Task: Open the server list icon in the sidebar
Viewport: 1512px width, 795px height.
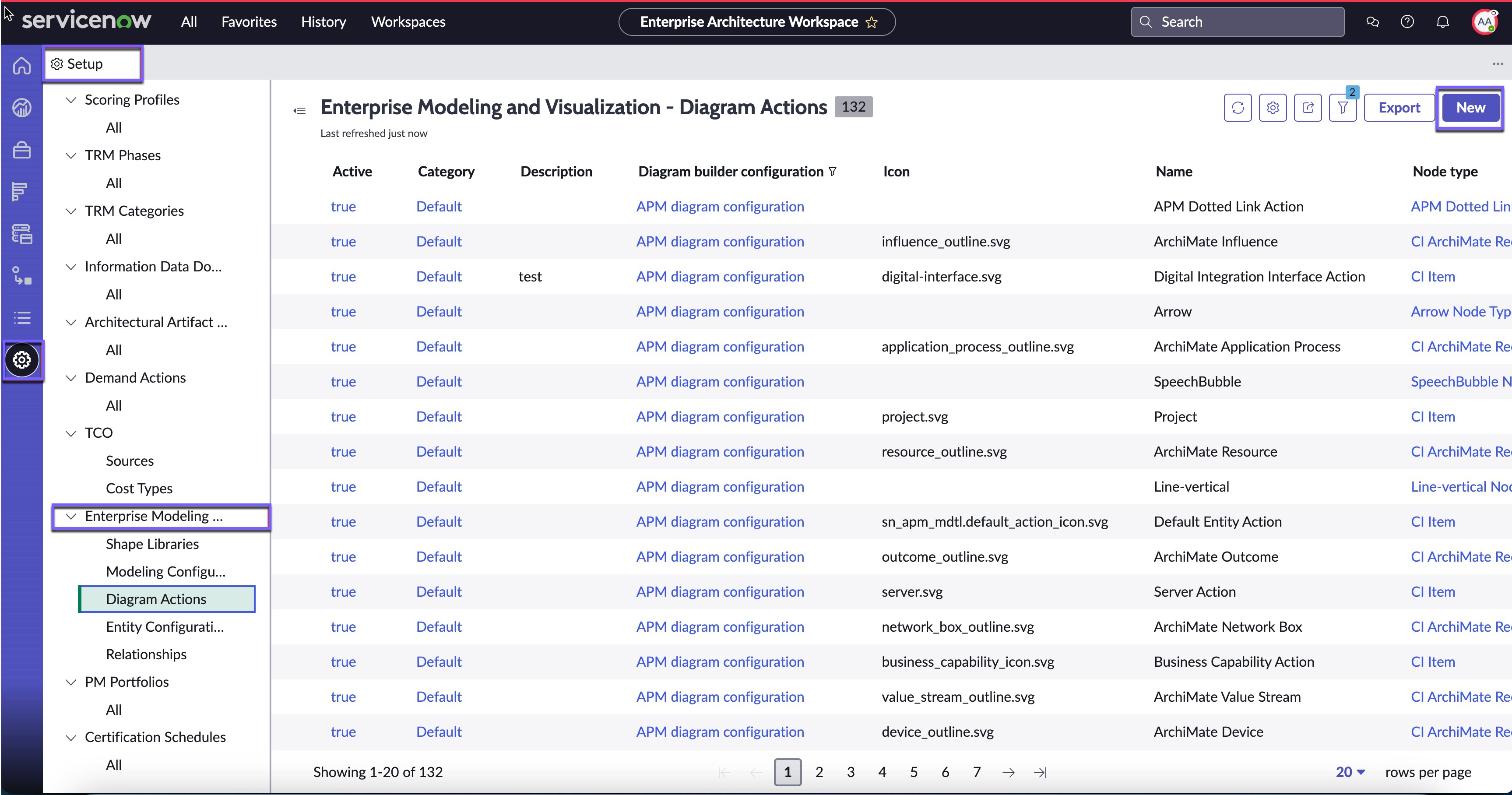Action: 22,234
